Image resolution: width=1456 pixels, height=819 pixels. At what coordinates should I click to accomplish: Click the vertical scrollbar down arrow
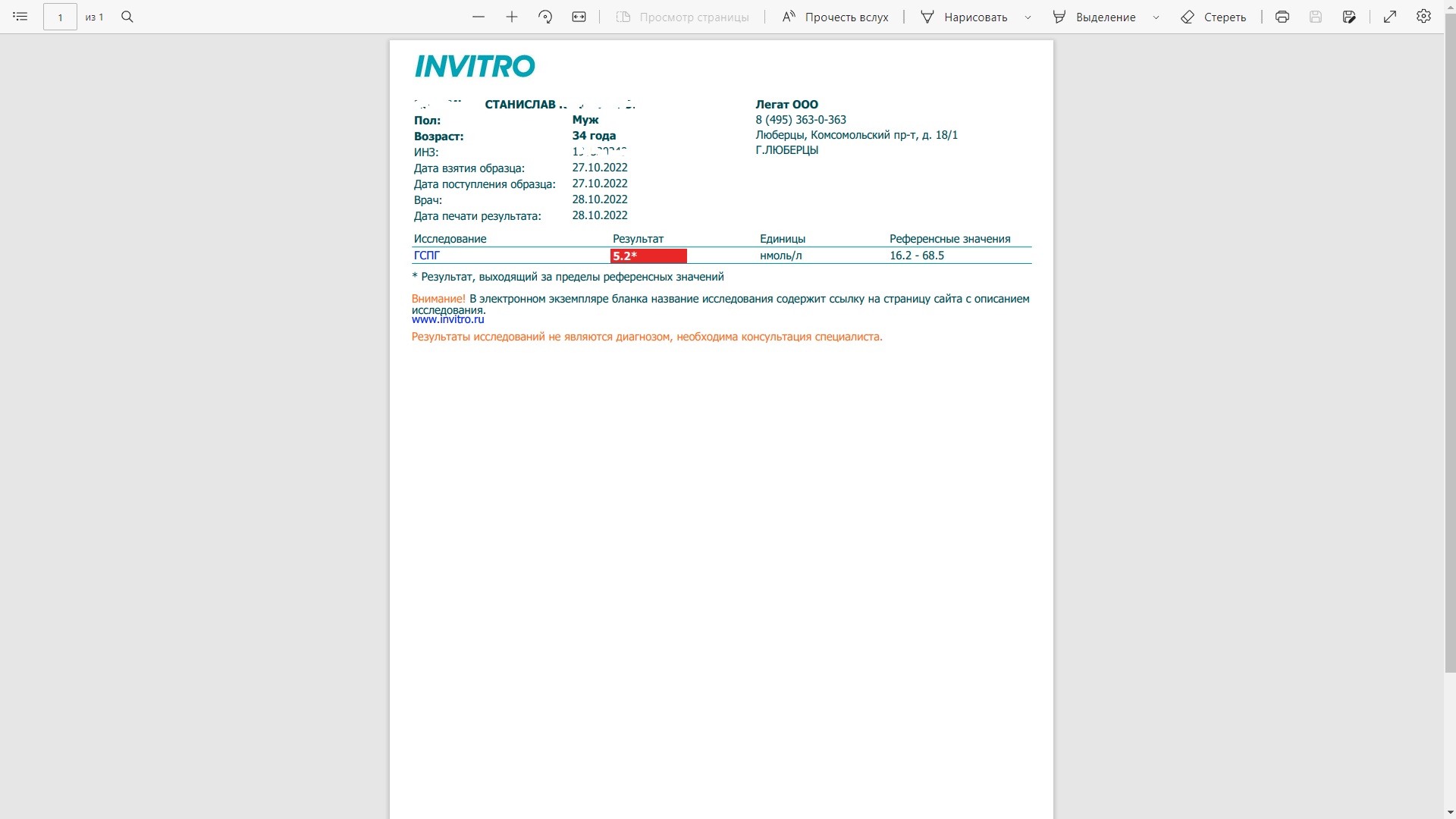[1450, 813]
